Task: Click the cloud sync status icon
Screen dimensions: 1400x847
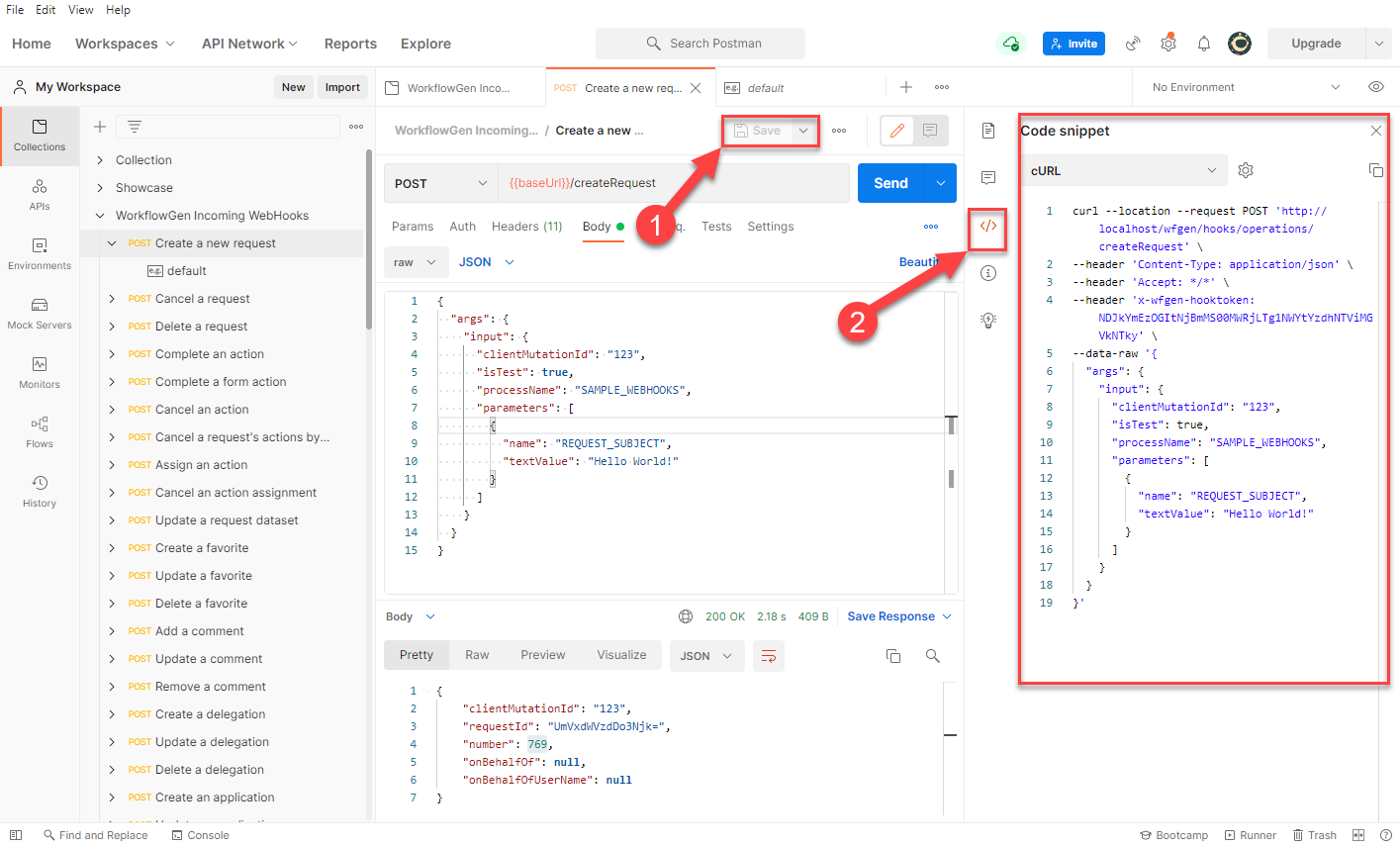Action: tap(1010, 44)
